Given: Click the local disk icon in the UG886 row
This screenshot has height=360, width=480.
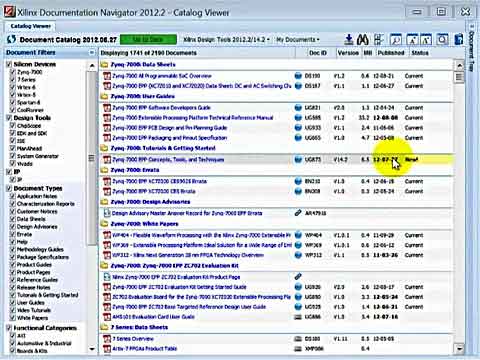Looking at the screenshot, I should (298, 317).
